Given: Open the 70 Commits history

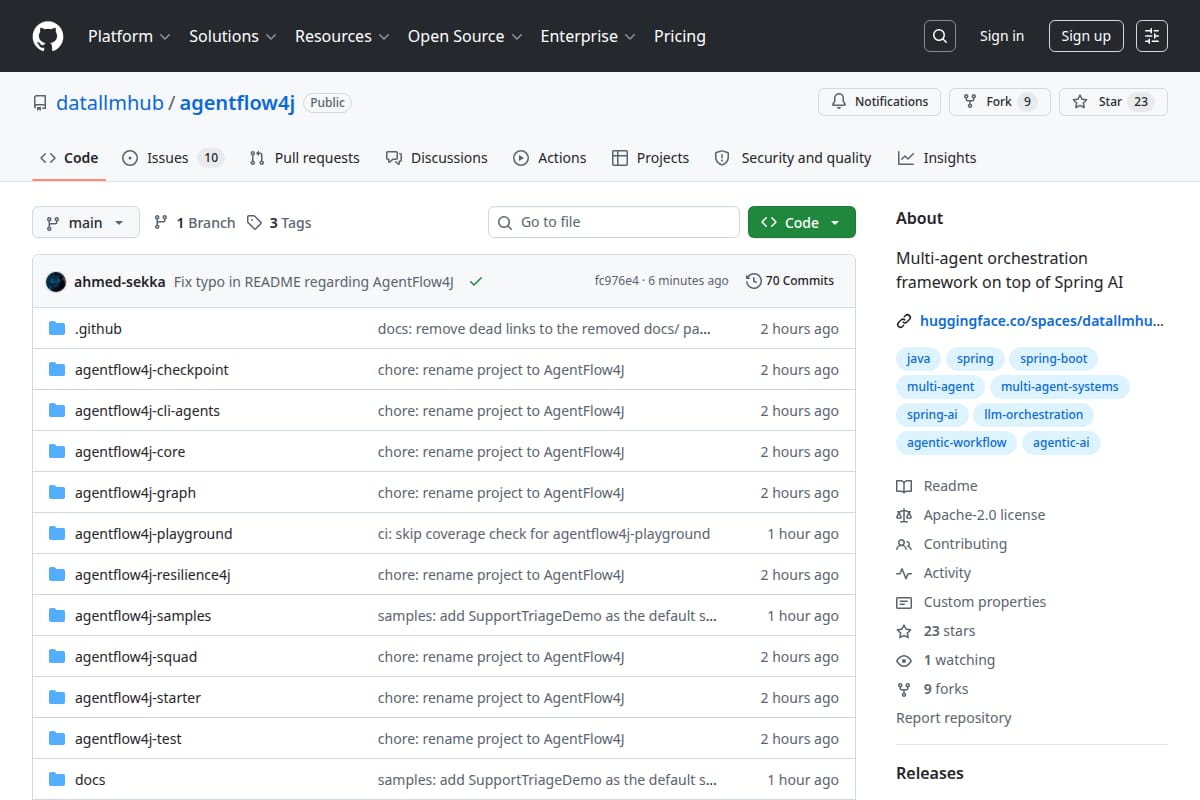Looking at the screenshot, I should coord(790,281).
